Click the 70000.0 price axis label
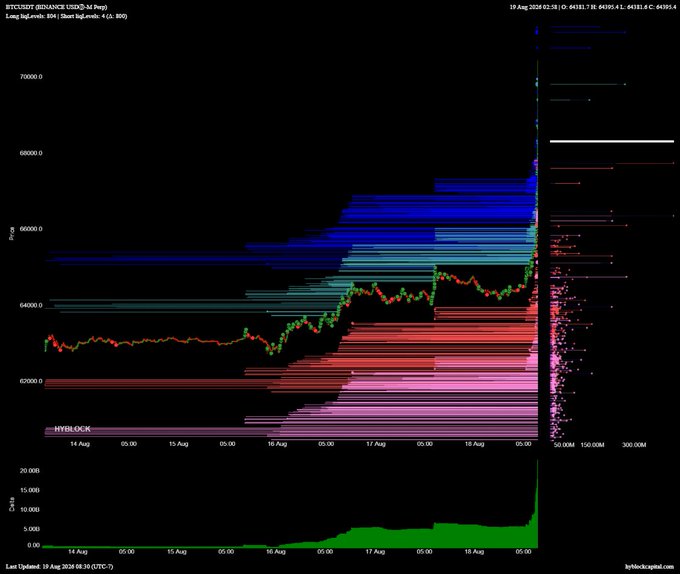 31,77
